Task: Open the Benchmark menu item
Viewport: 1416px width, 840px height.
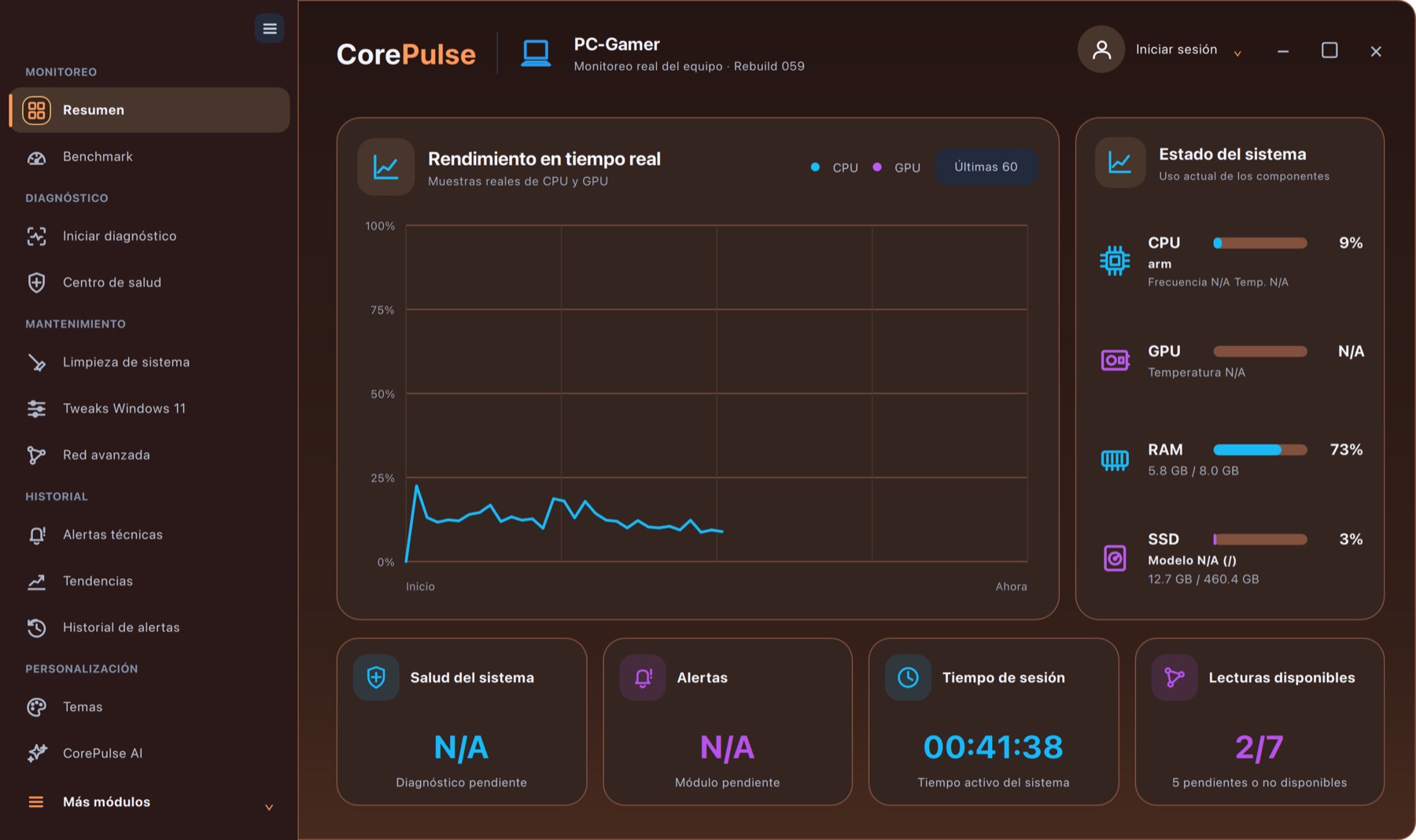Action: (149, 157)
